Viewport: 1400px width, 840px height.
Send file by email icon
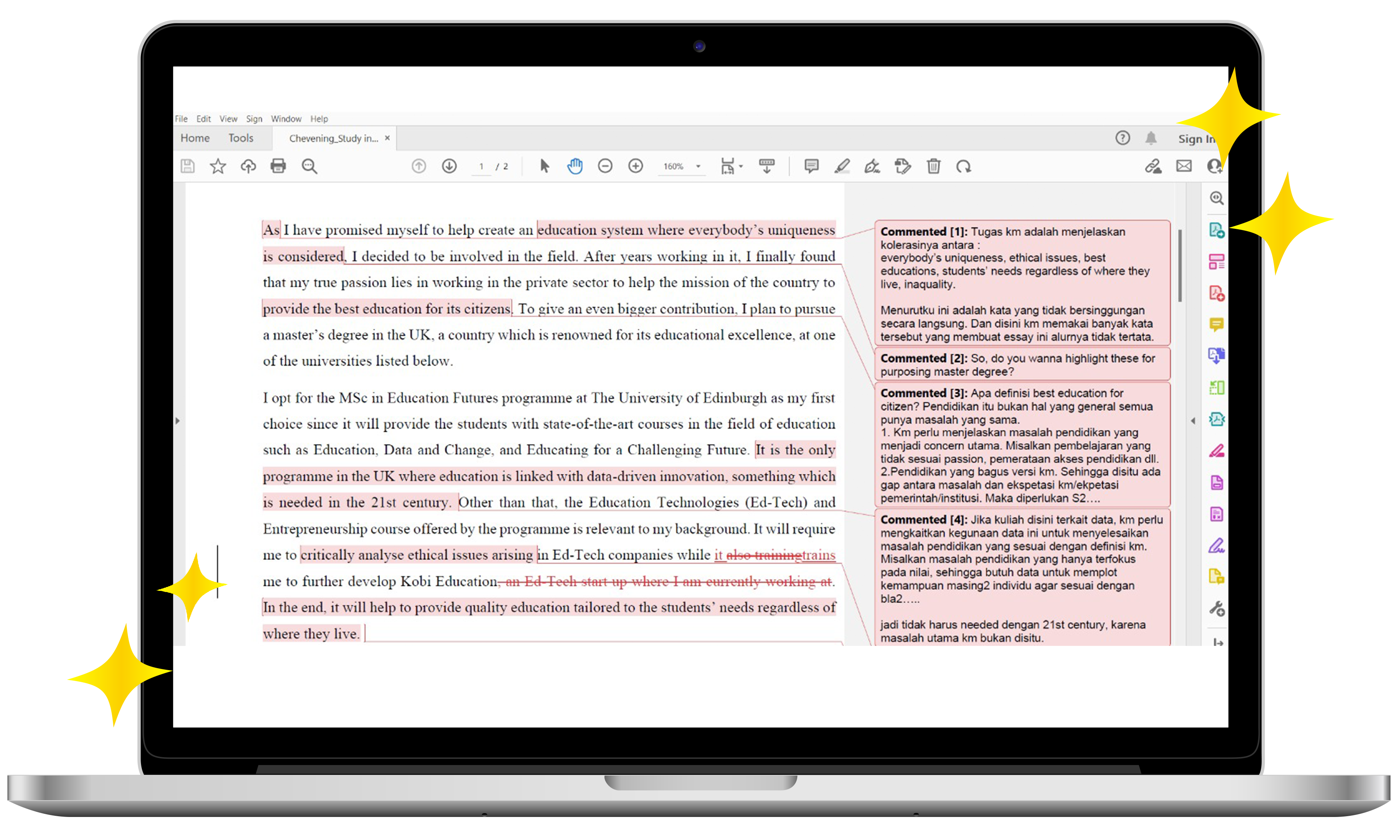coord(1184,166)
